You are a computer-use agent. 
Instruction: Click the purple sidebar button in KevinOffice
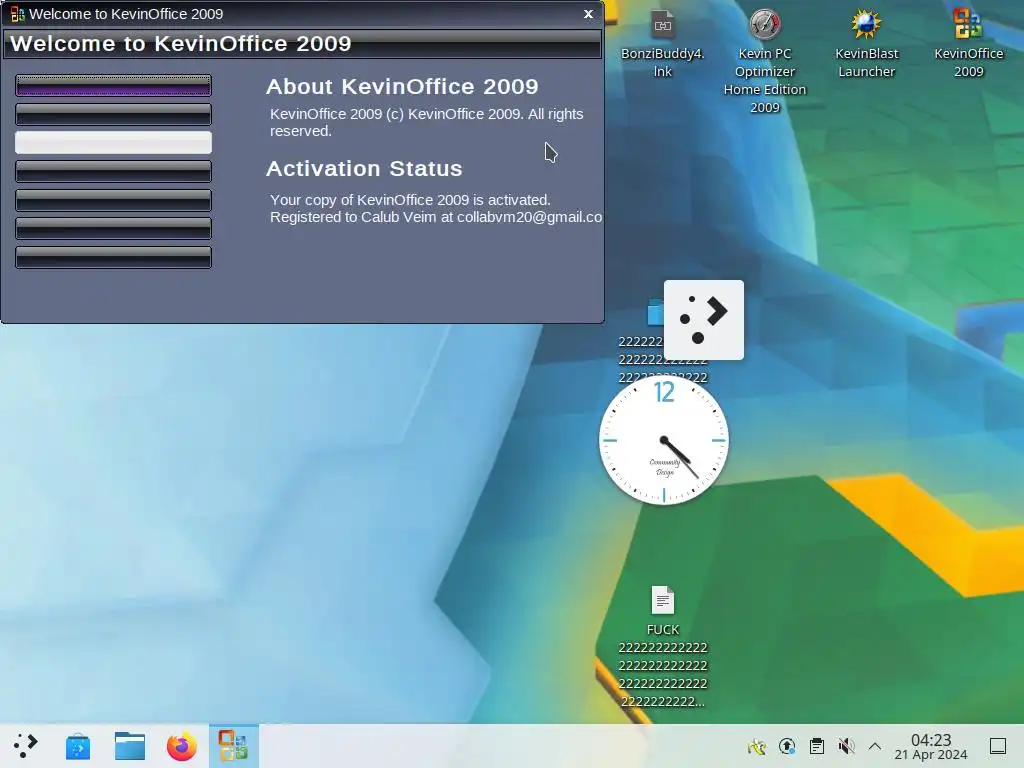click(113, 86)
